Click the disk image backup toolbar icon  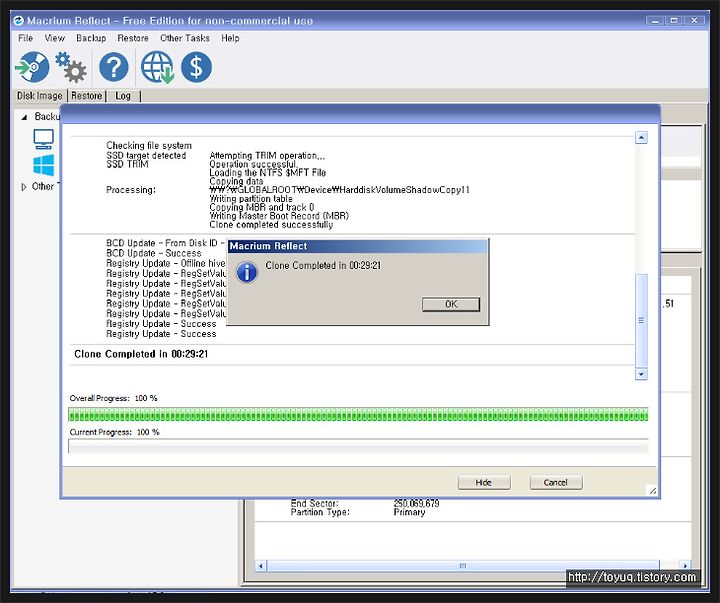coord(32,67)
